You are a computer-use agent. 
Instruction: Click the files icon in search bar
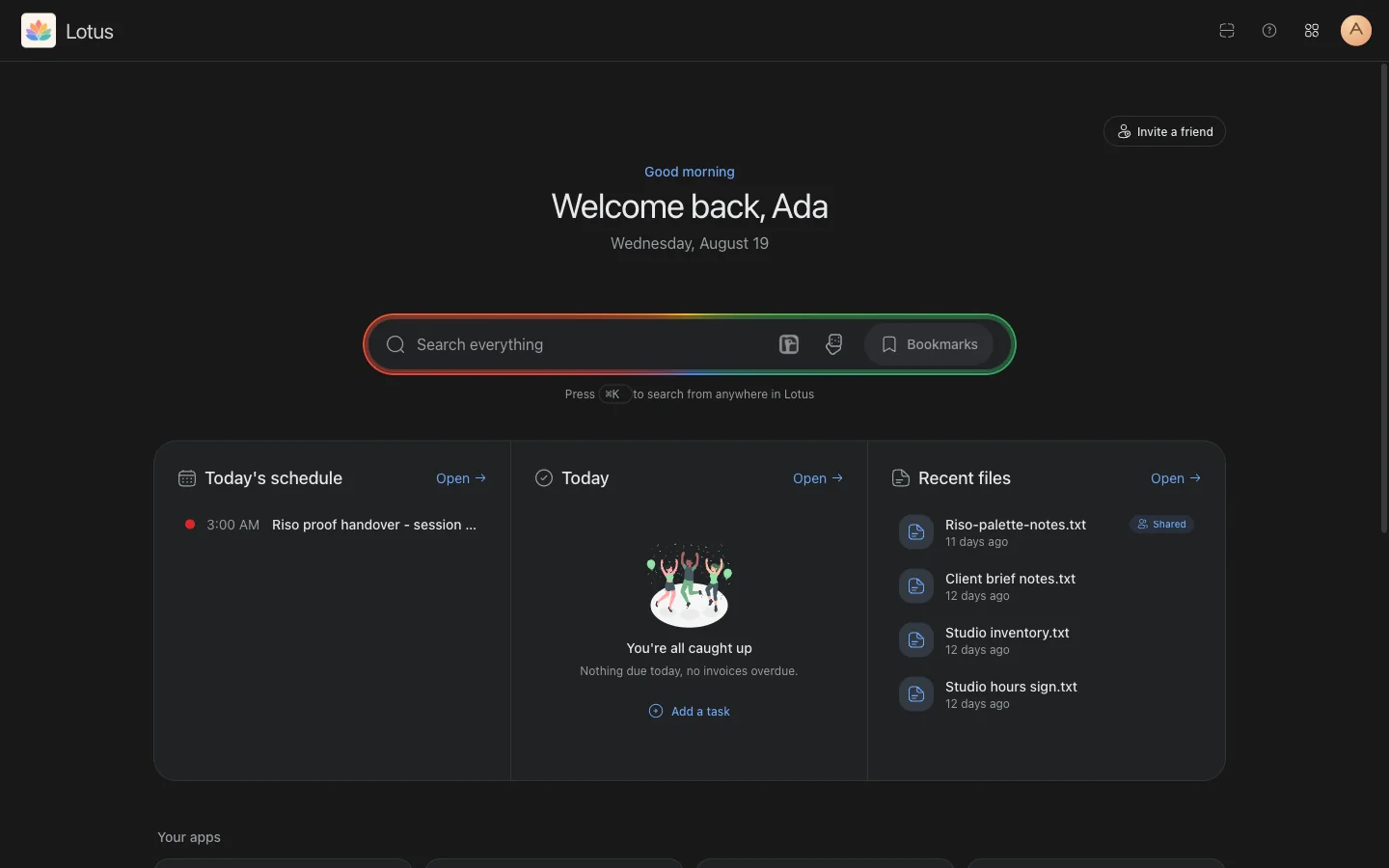[x=789, y=344]
